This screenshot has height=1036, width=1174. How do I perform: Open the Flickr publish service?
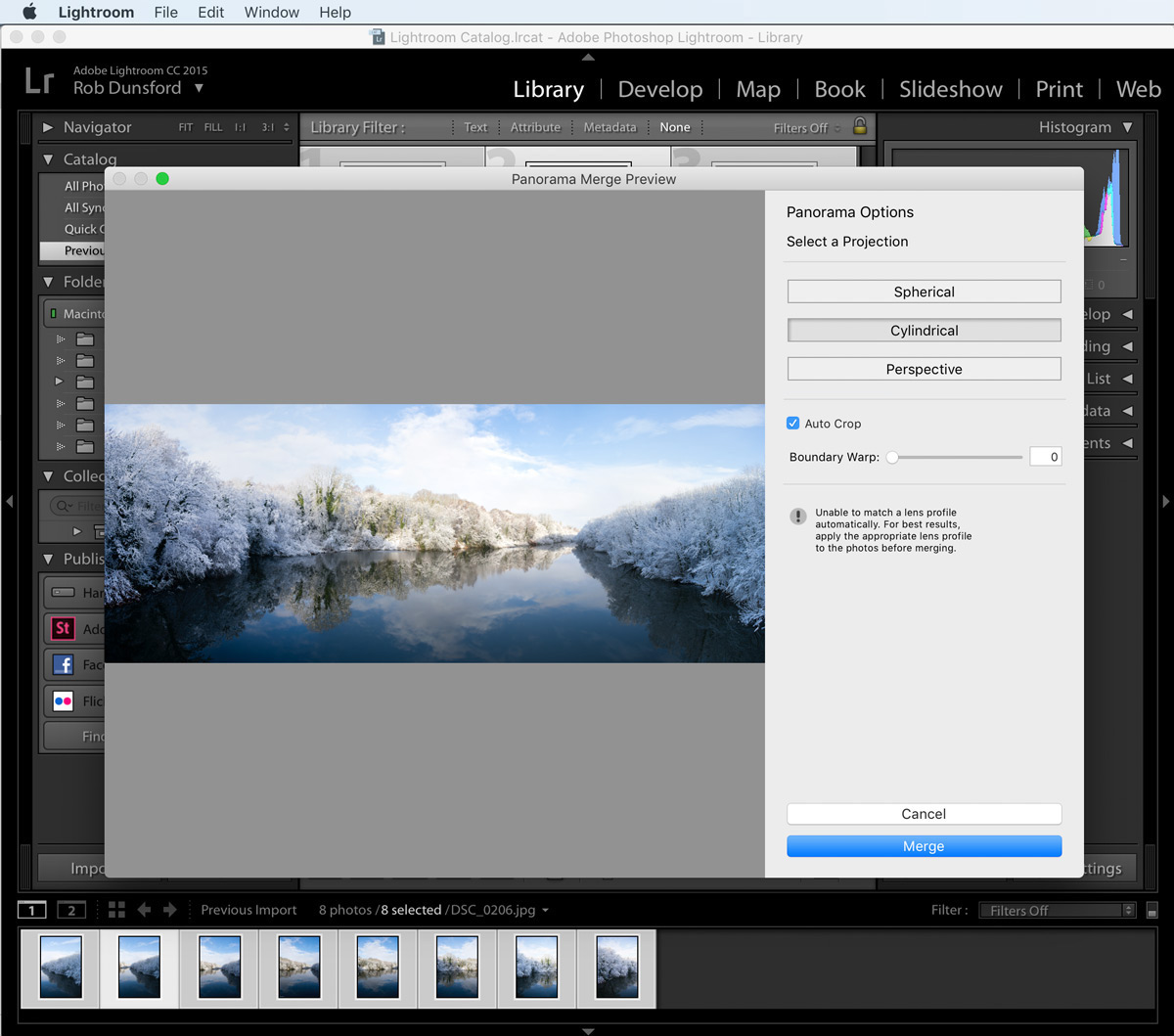point(61,700)
